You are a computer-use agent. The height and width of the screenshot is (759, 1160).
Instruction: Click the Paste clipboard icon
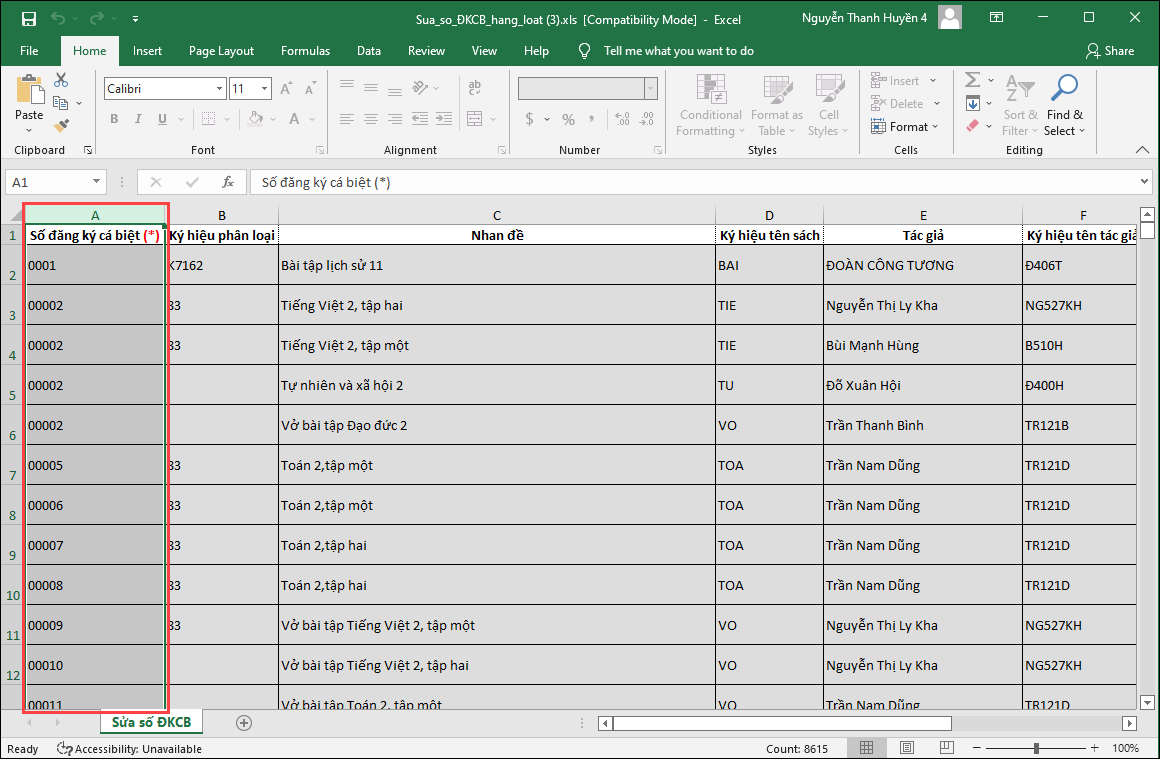29,91
